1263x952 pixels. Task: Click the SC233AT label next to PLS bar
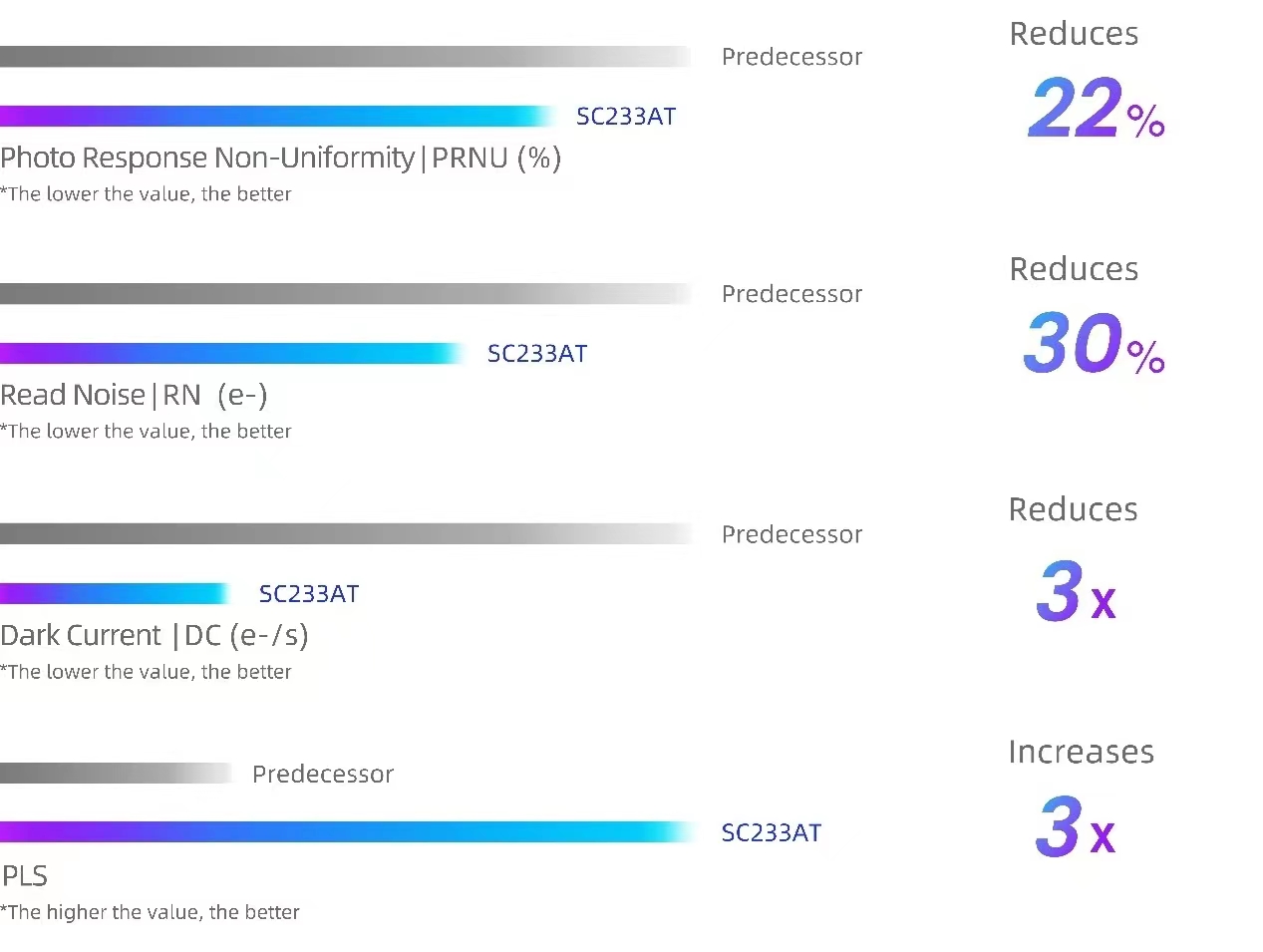click(771, 833)
